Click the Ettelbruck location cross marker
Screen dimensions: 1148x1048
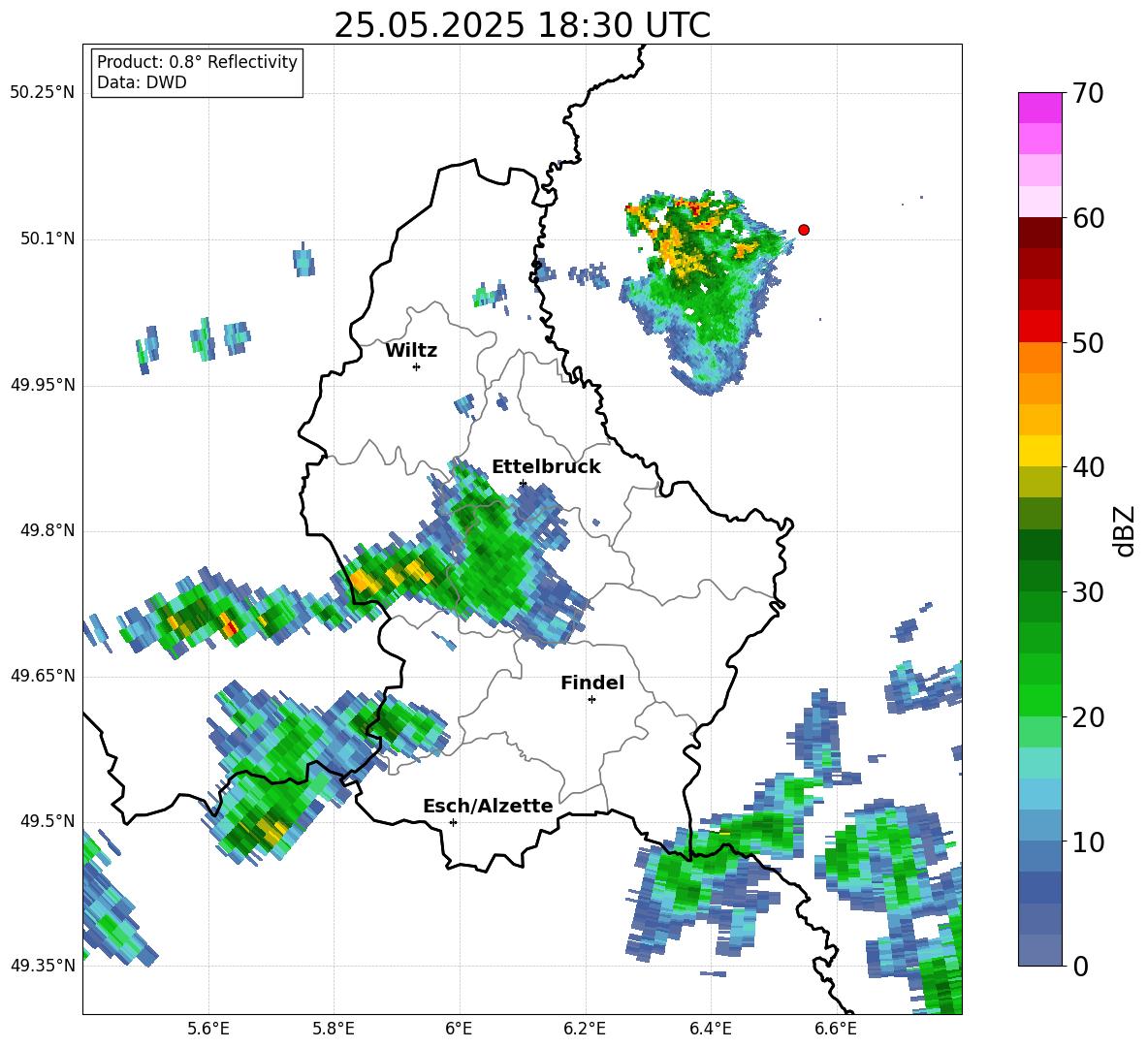522,483
